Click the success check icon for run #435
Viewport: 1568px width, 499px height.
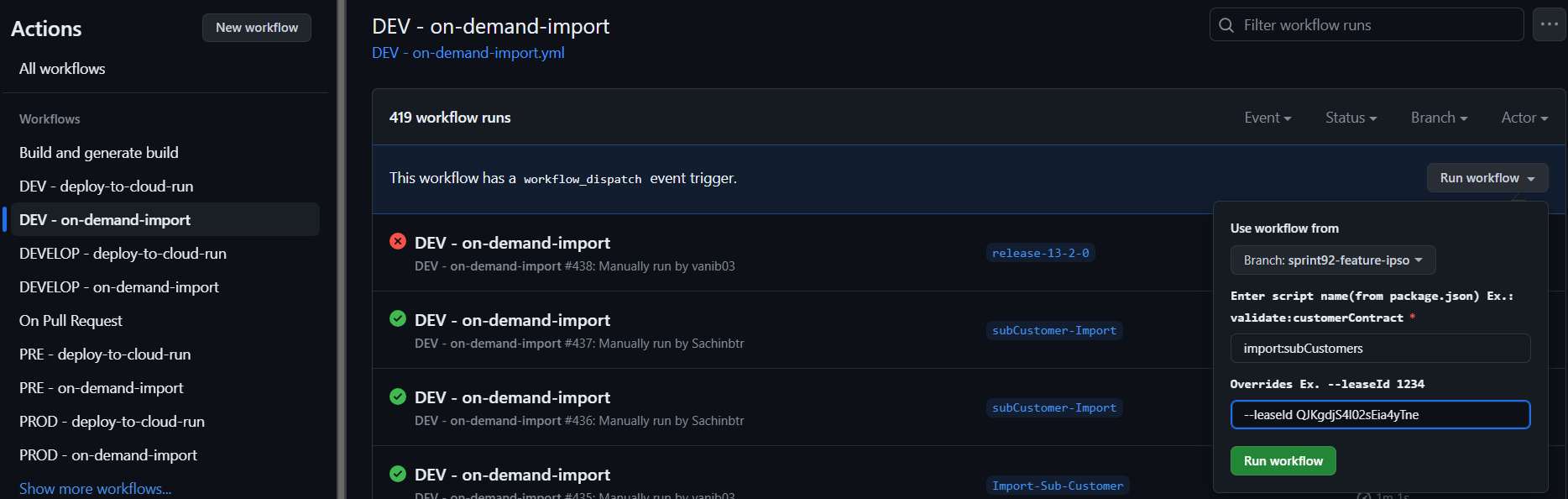pyautogui.click(x=398, y=473)
